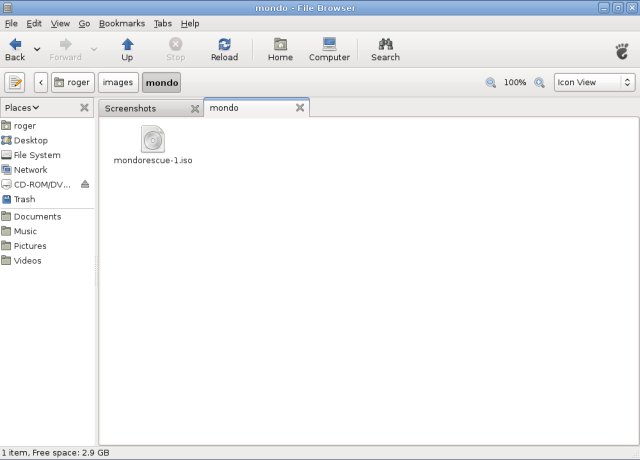Open Network in the sidebar

coord(47,170)
